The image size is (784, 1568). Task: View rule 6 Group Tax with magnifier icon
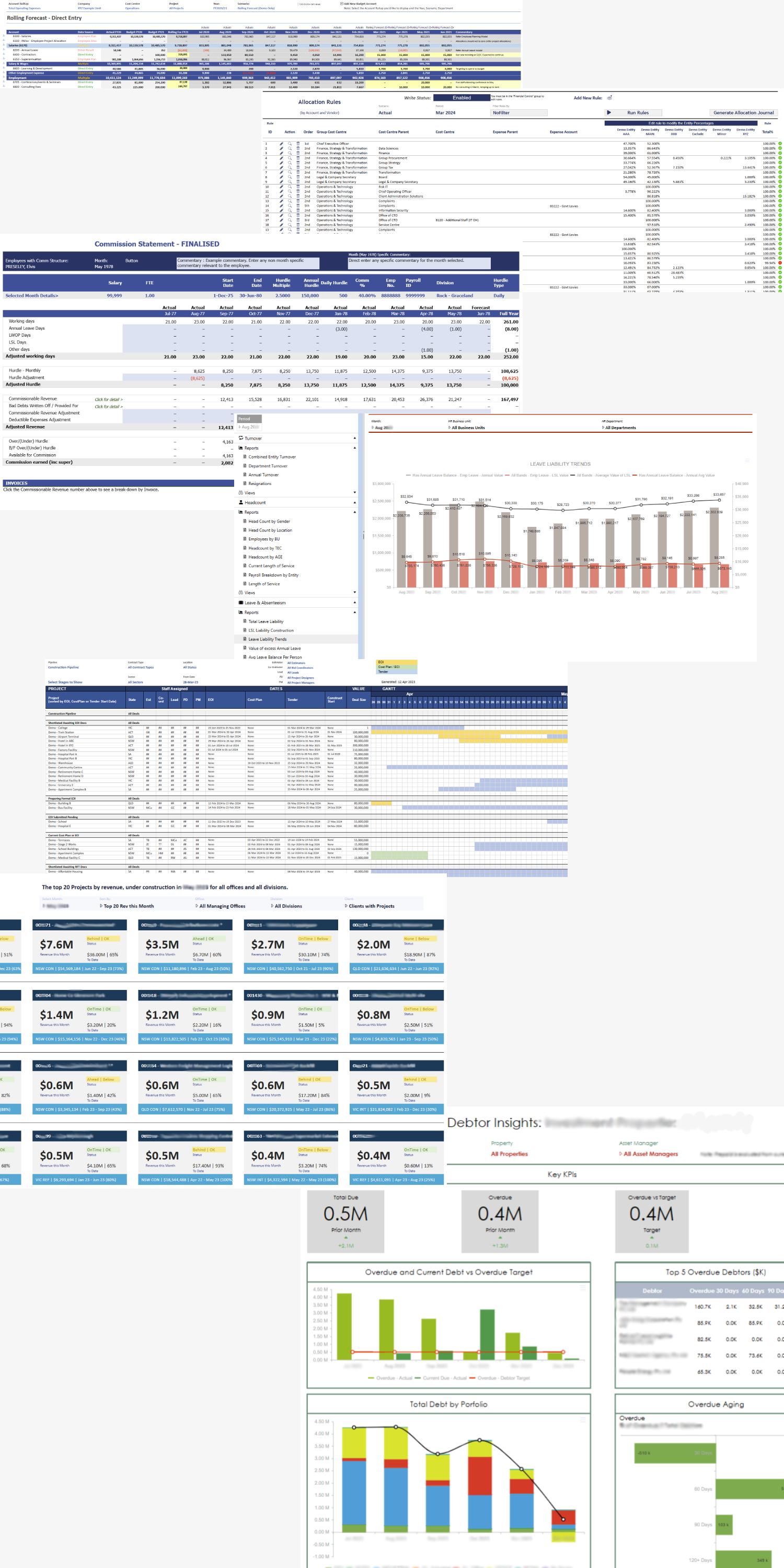click(290, 167)
